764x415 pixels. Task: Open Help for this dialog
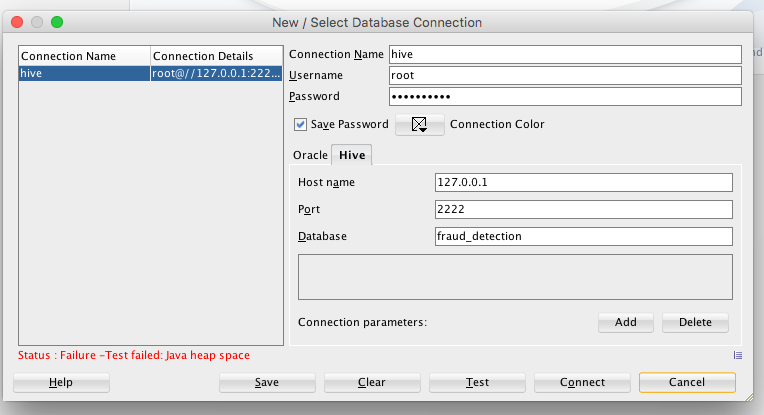(61, 382)
